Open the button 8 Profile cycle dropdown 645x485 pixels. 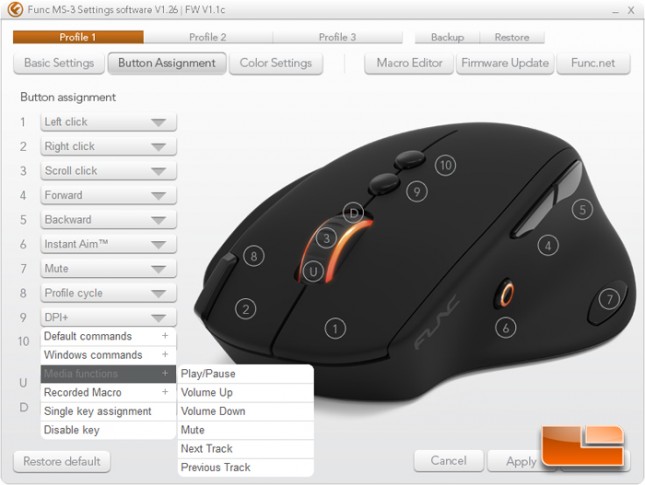[x=109, y=293]
